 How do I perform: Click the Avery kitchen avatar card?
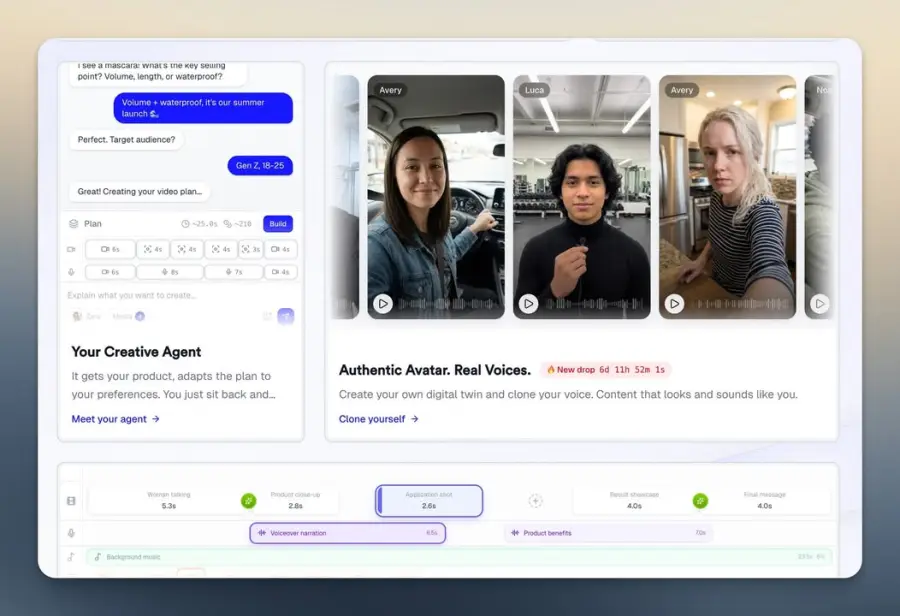pos(727,197)
